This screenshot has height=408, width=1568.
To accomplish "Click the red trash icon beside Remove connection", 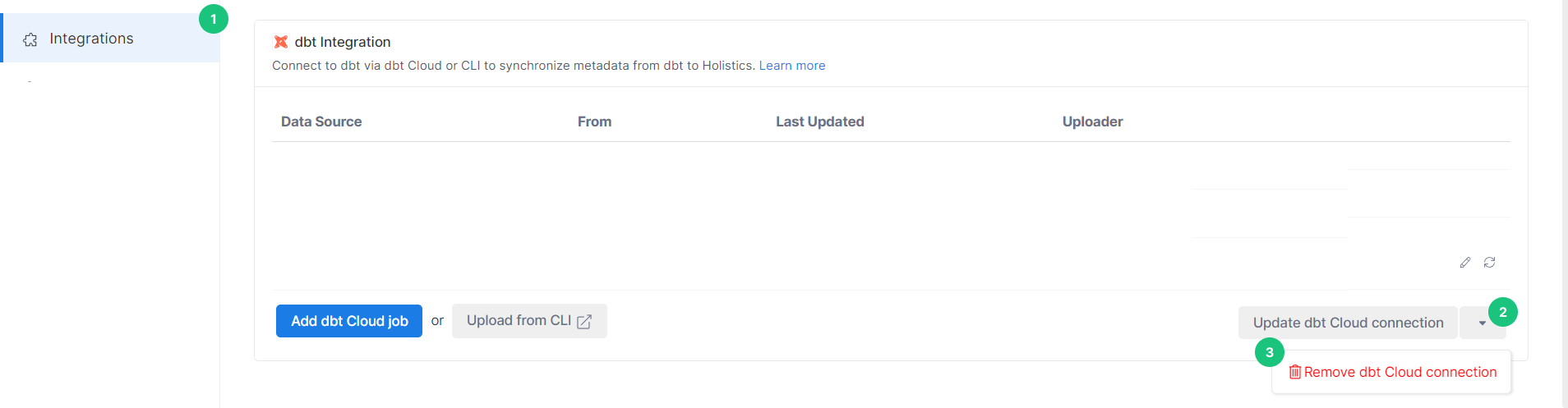I will point(1295,372).
